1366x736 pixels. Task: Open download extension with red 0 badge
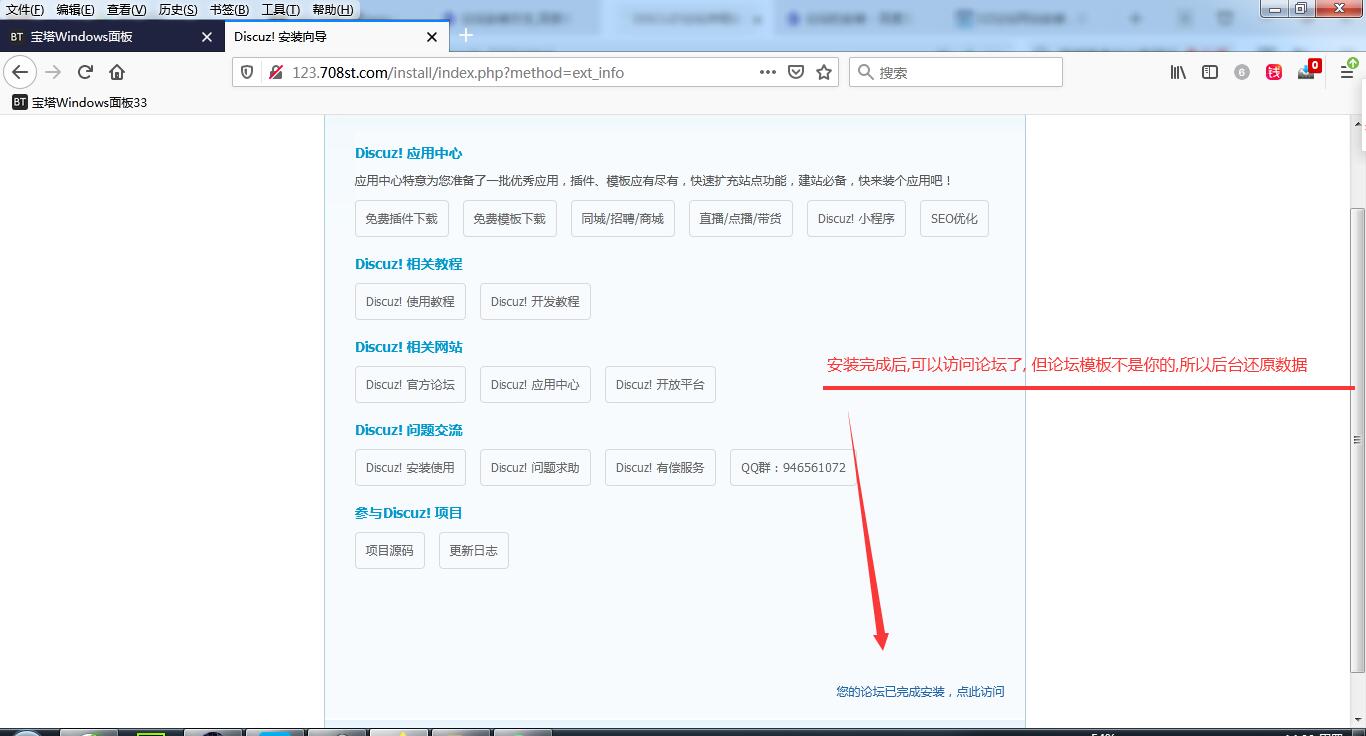(x=1307, y=71)
